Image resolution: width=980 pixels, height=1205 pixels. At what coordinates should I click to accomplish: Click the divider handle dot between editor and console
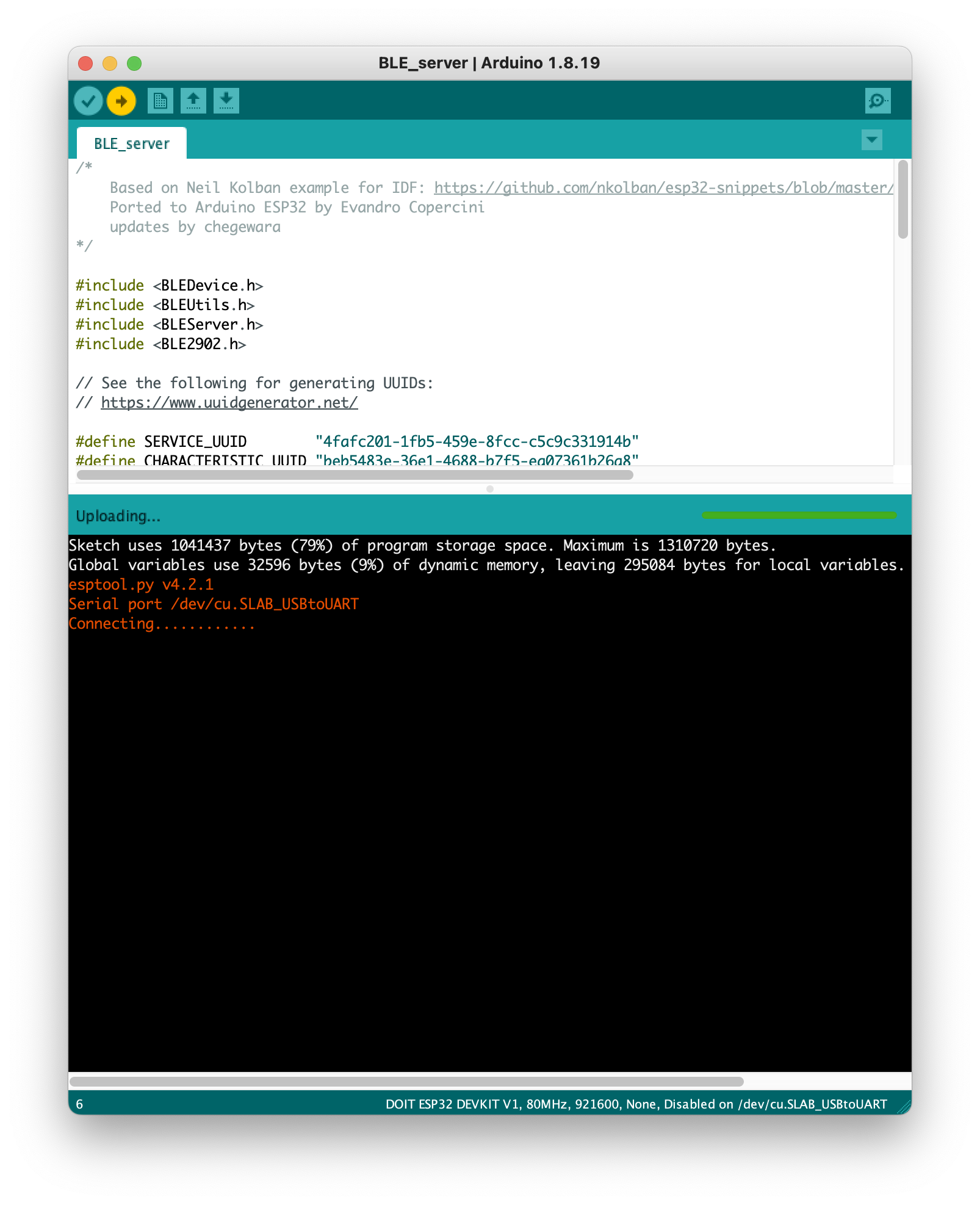(x=490, y=489)
